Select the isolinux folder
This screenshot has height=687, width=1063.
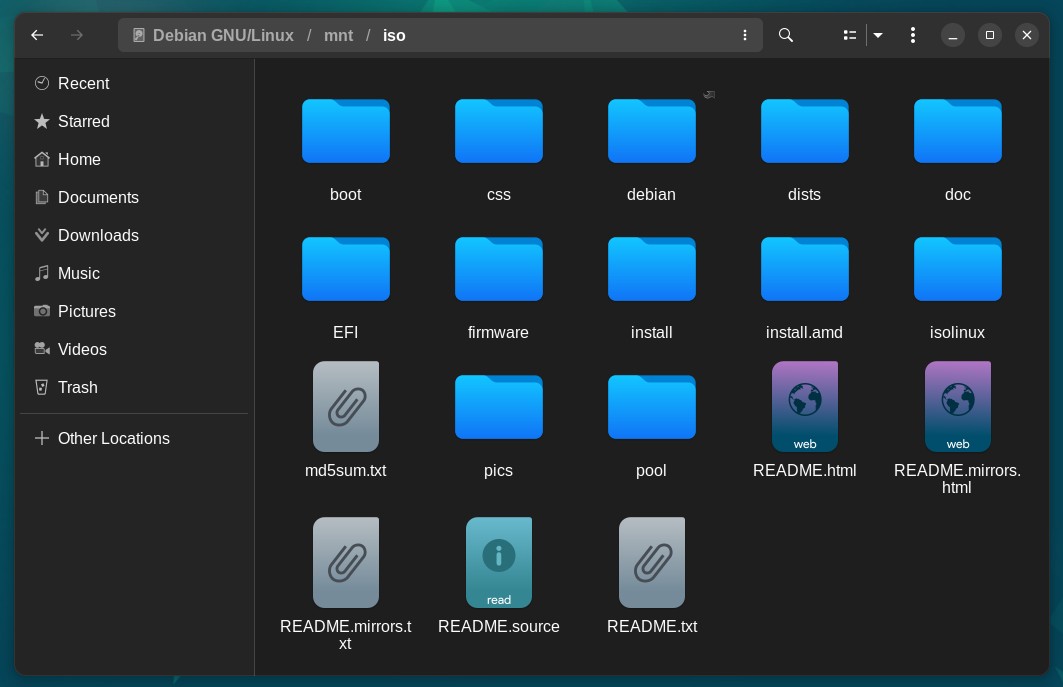(958, 269)
